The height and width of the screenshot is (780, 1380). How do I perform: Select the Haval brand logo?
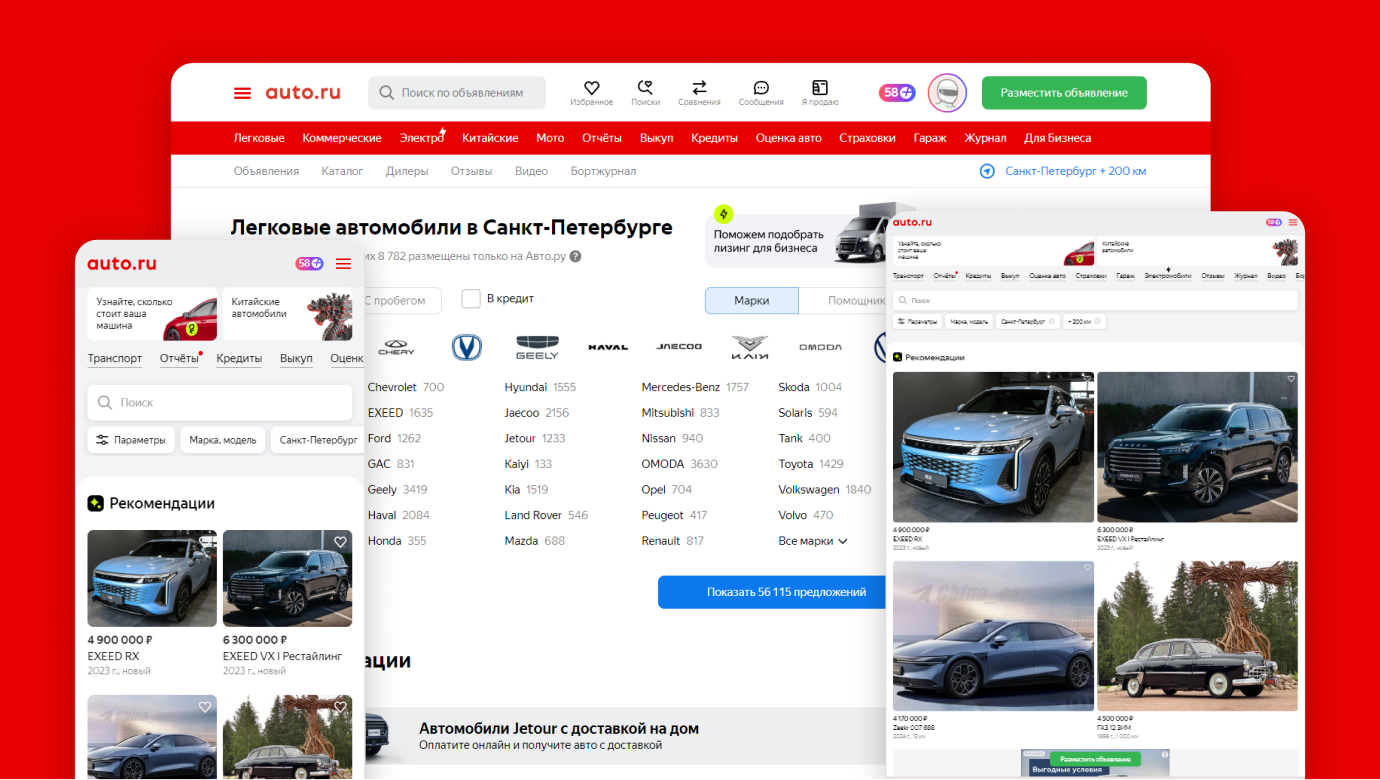click(608, 347)
